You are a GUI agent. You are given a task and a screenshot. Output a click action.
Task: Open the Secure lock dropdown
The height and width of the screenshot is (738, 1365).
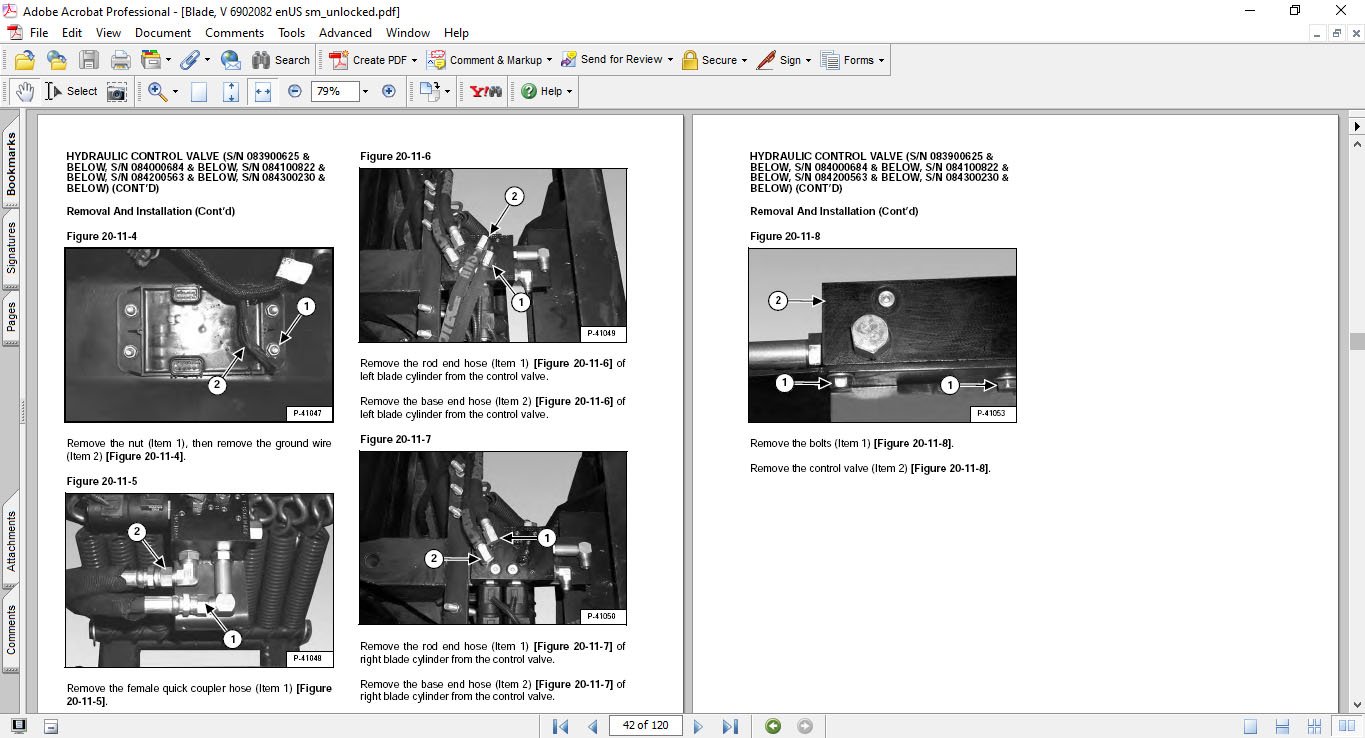(x=715, y=60)
